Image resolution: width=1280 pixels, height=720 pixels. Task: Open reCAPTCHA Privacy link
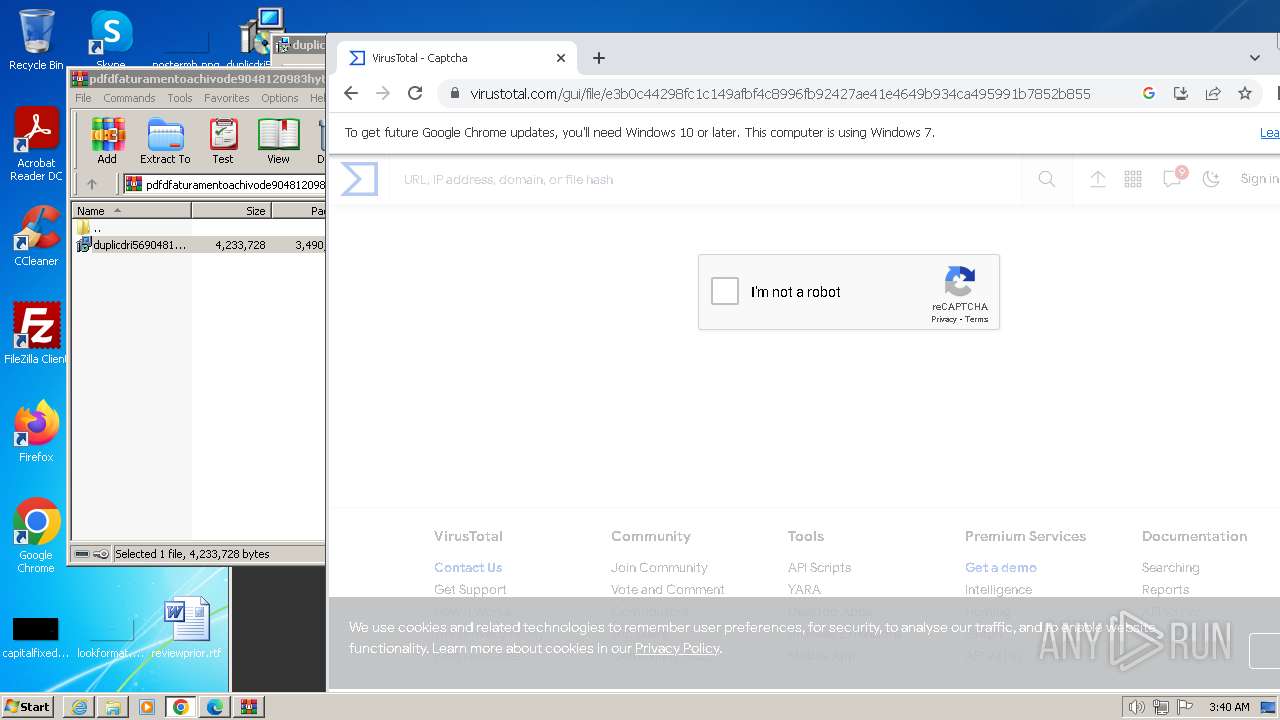944,319
